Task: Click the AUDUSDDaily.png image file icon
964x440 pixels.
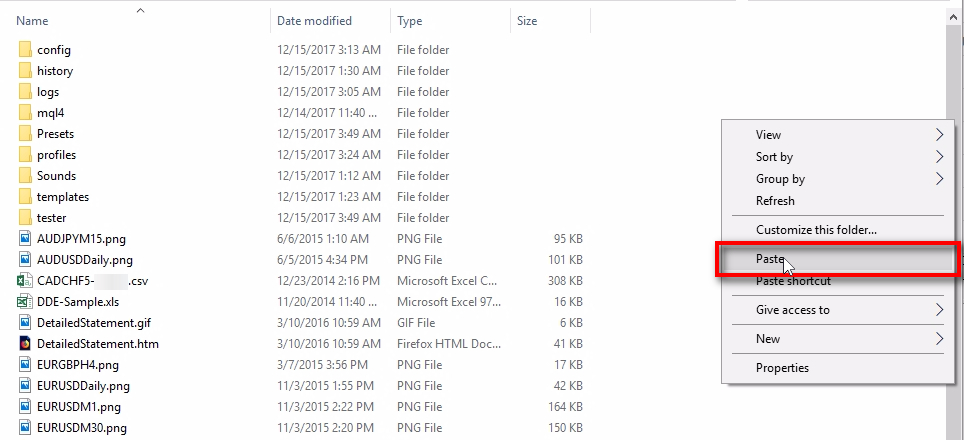Action: point(25,259)
